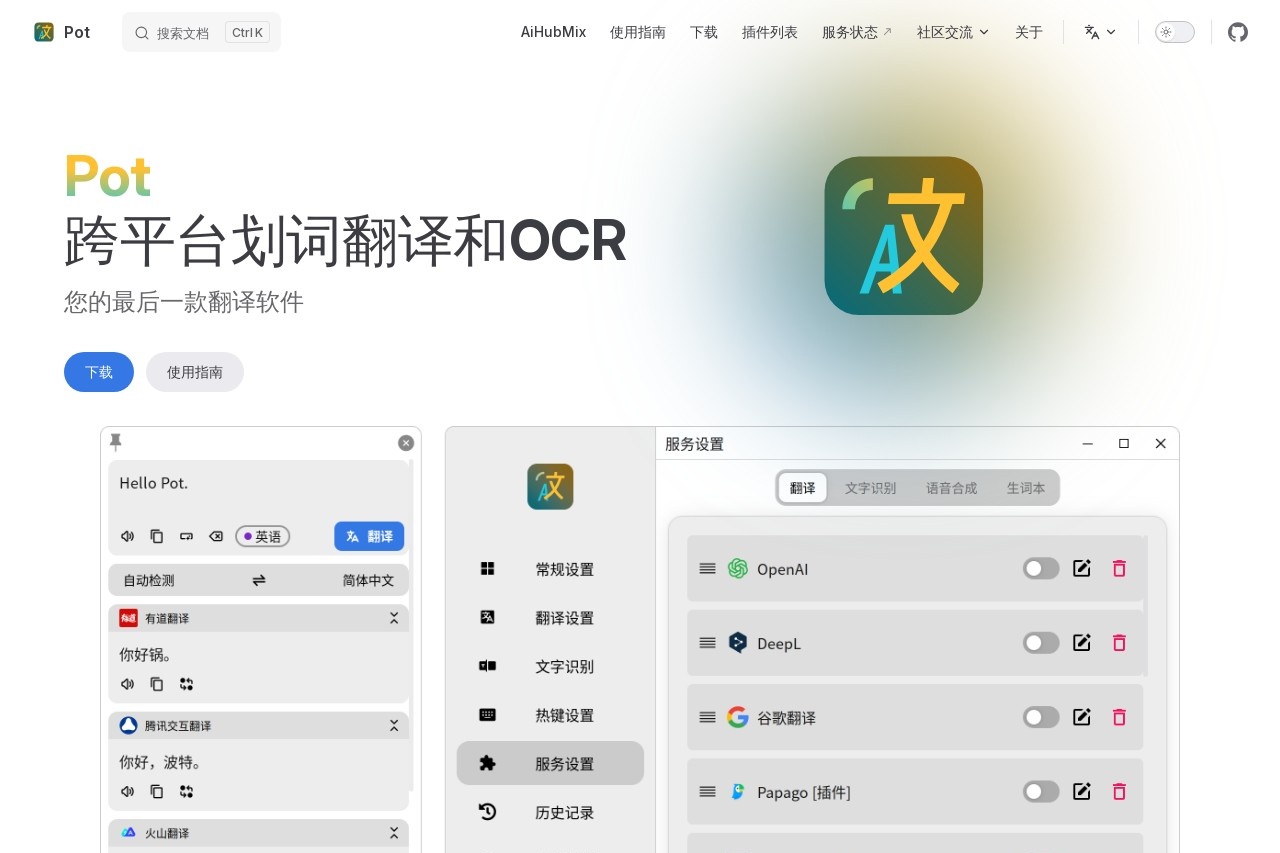The image size is (1280, 853).
Task: Open 历史记录 in the settings sidebar
Action: pyautogui.click(x=550, y=812)
